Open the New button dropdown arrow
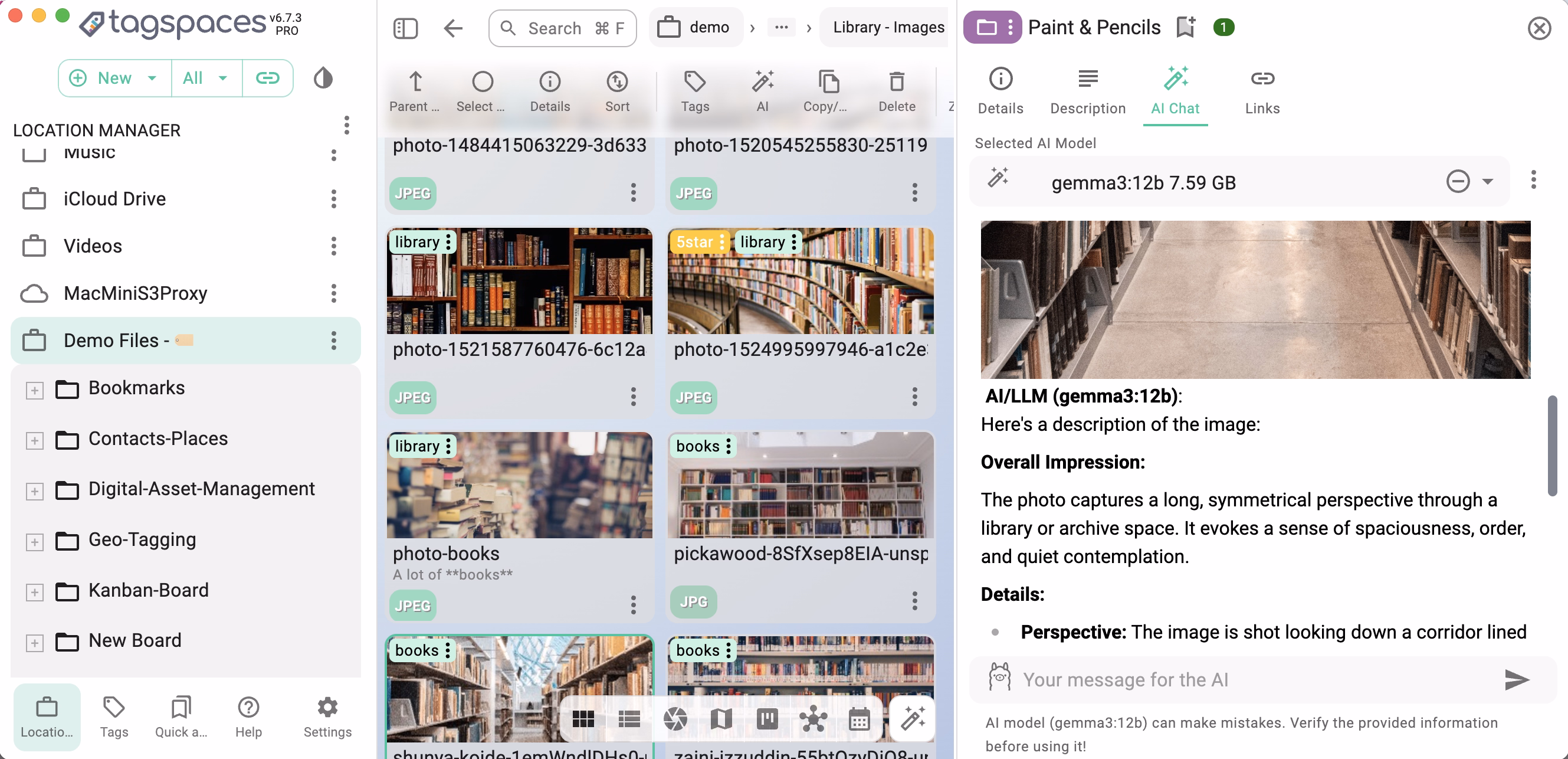Screen dimensions: 1568x759 pos(152,78)
